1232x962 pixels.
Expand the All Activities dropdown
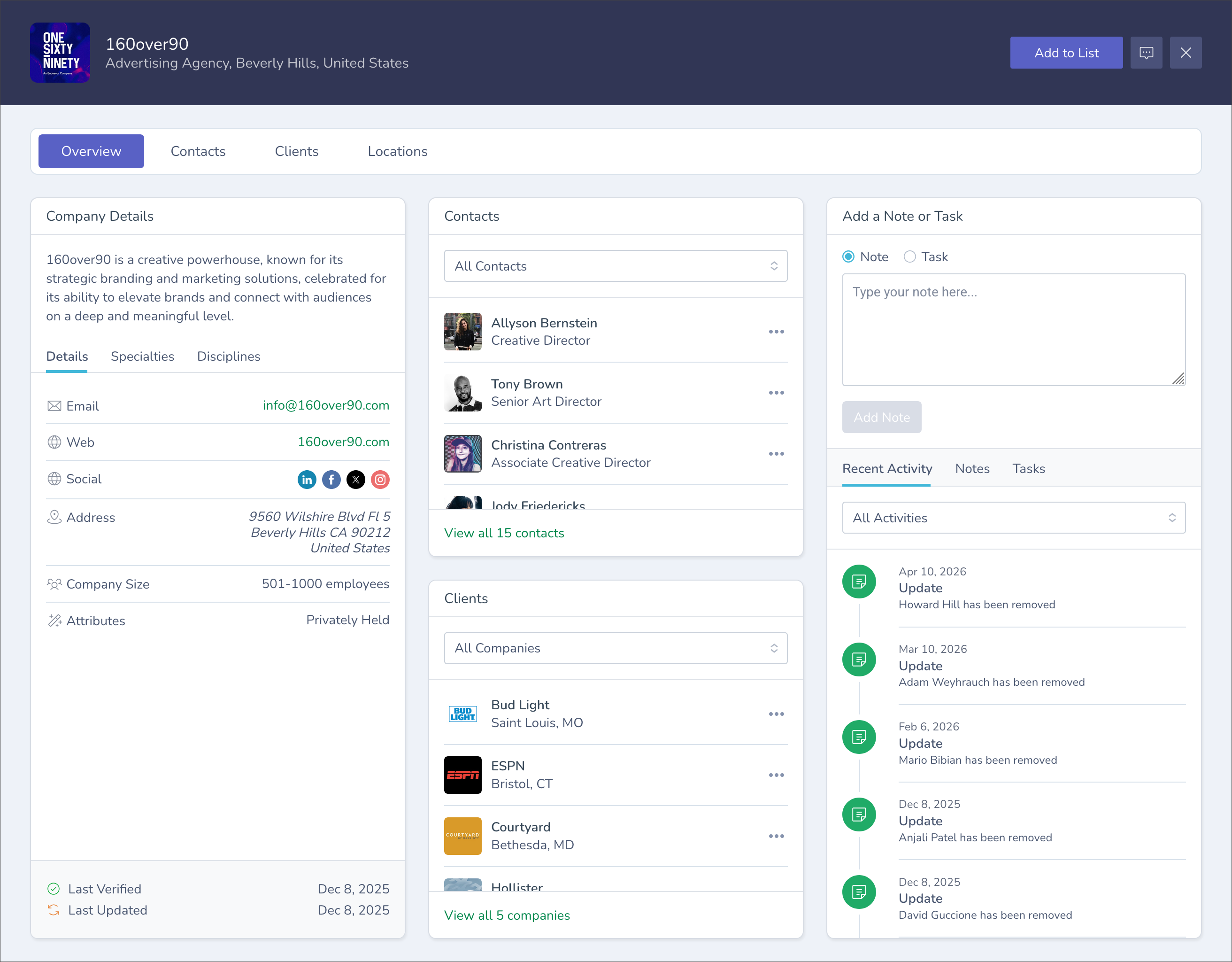coord(1014,518)
